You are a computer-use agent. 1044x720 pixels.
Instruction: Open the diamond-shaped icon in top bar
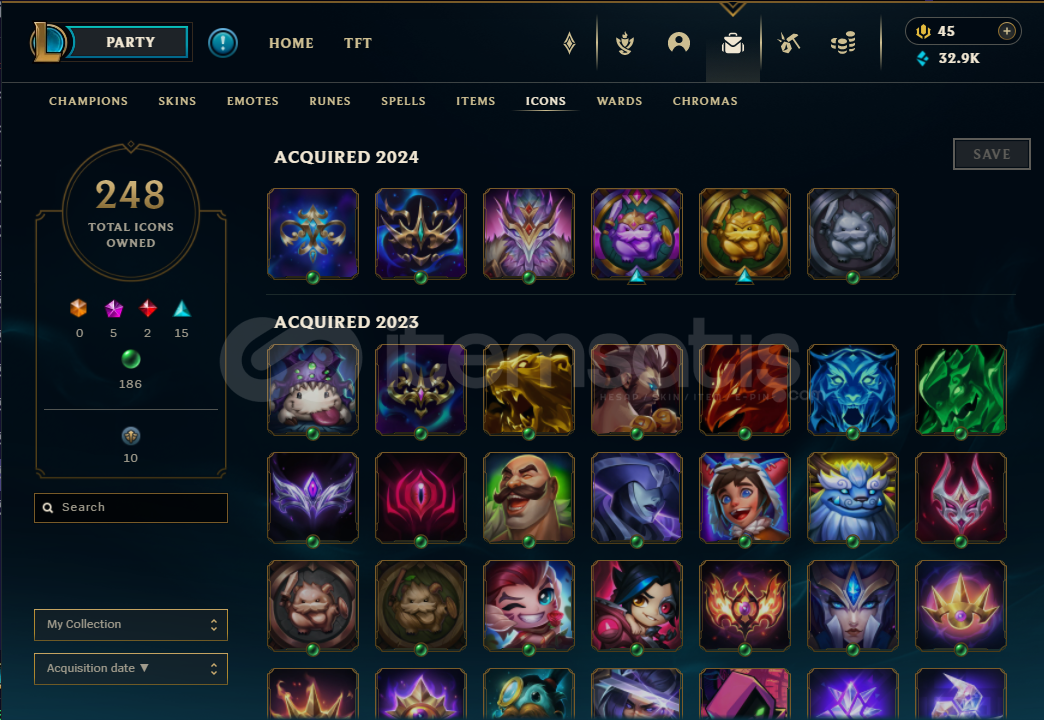[569, 43]
